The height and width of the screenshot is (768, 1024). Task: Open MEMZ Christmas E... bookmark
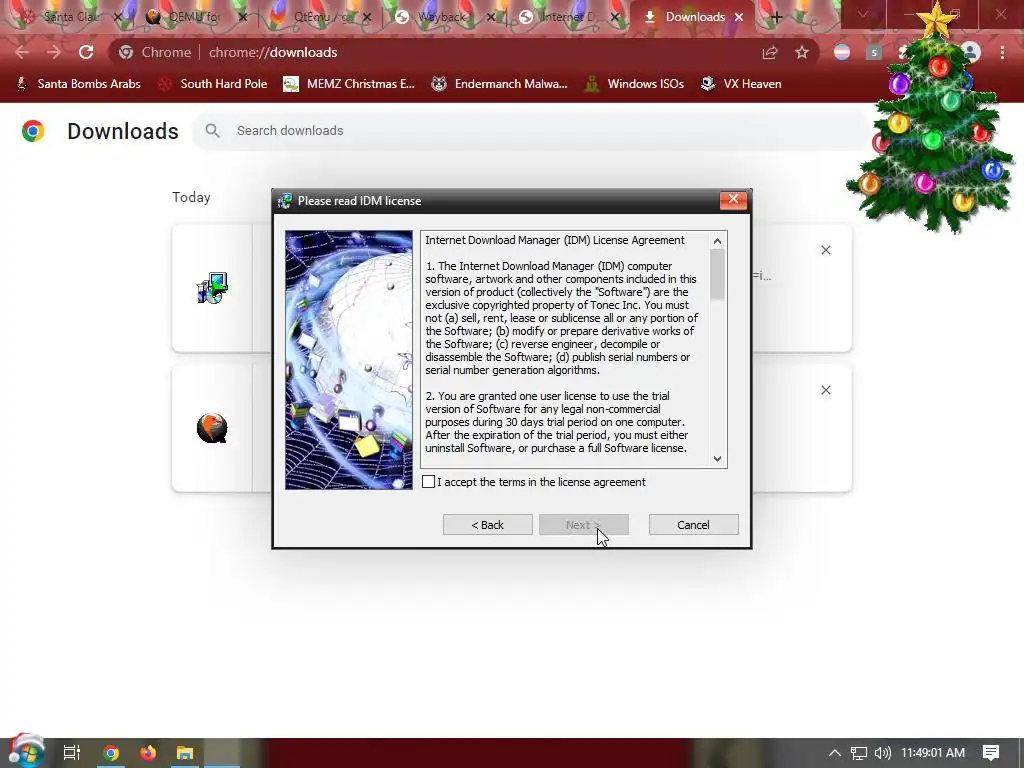click(x=349, y=84)
